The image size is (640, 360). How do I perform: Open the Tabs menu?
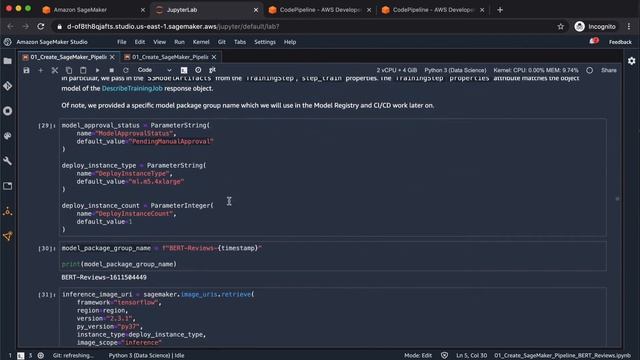240,42
